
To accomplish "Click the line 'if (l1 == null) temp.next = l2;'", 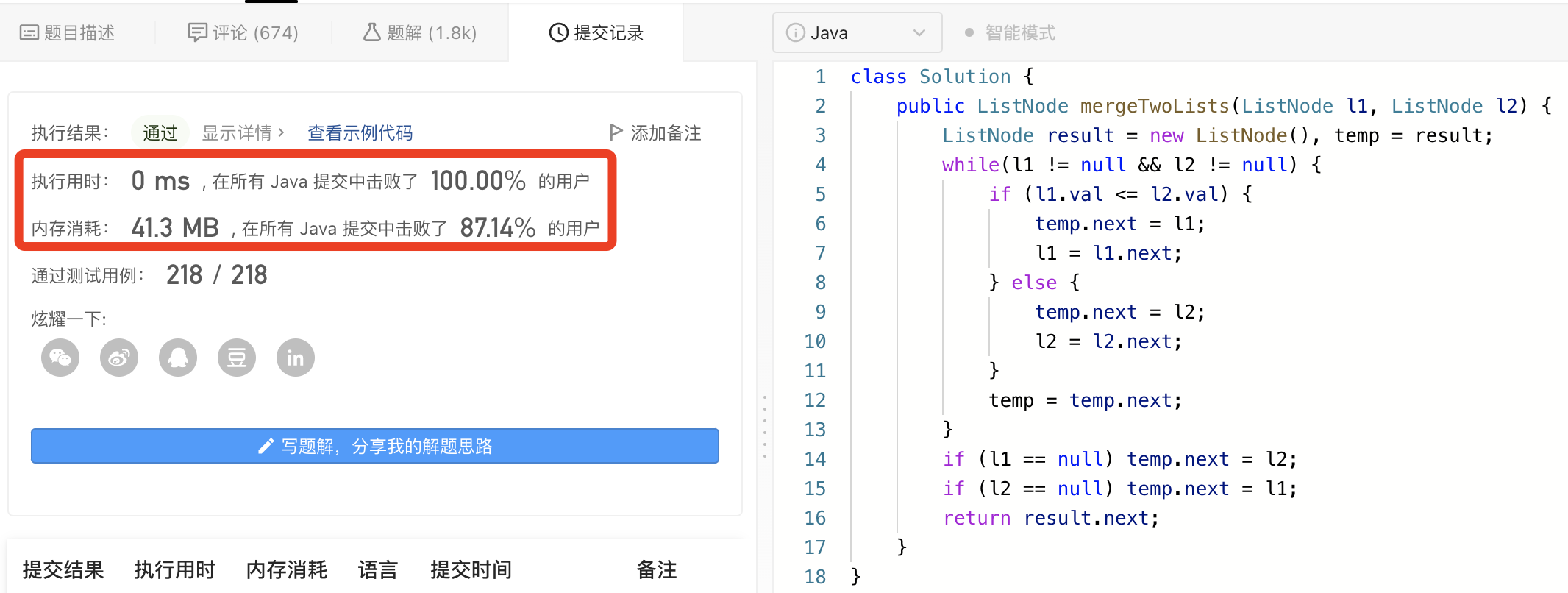I will pyautogui.click(x=1120, y=459).
